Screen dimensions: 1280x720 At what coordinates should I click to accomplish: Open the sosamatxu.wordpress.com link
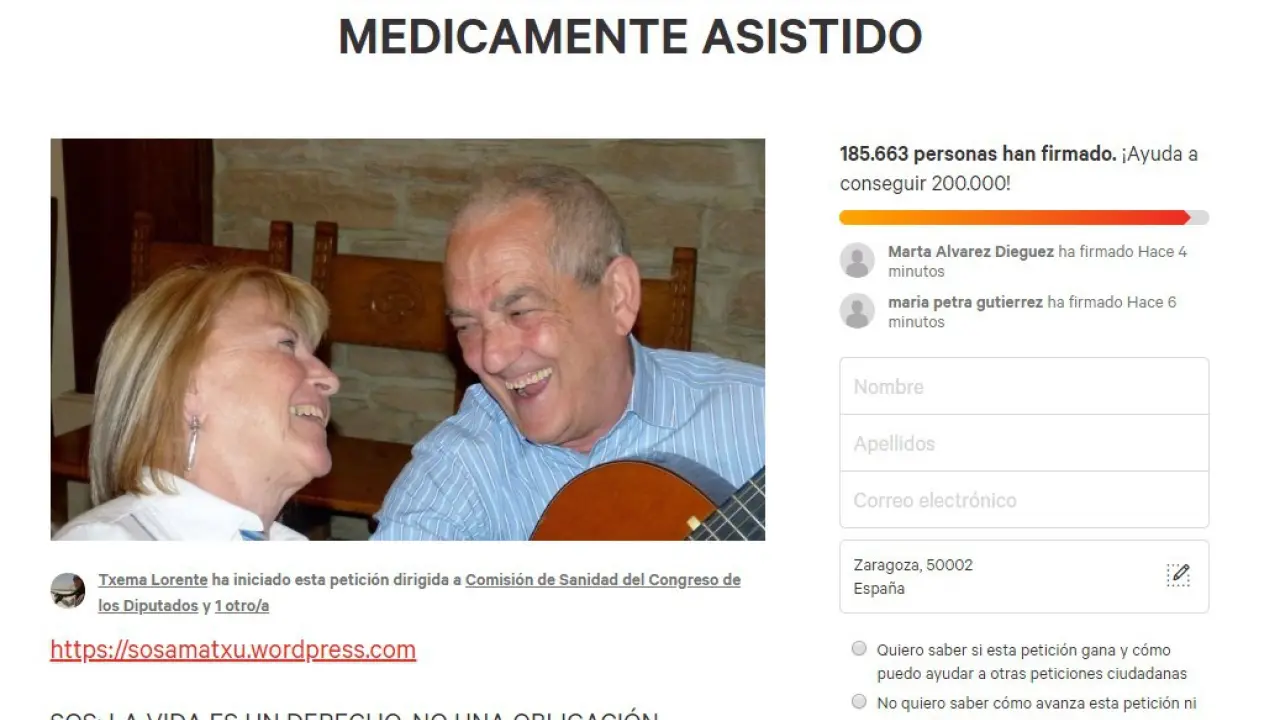(233, 650)
